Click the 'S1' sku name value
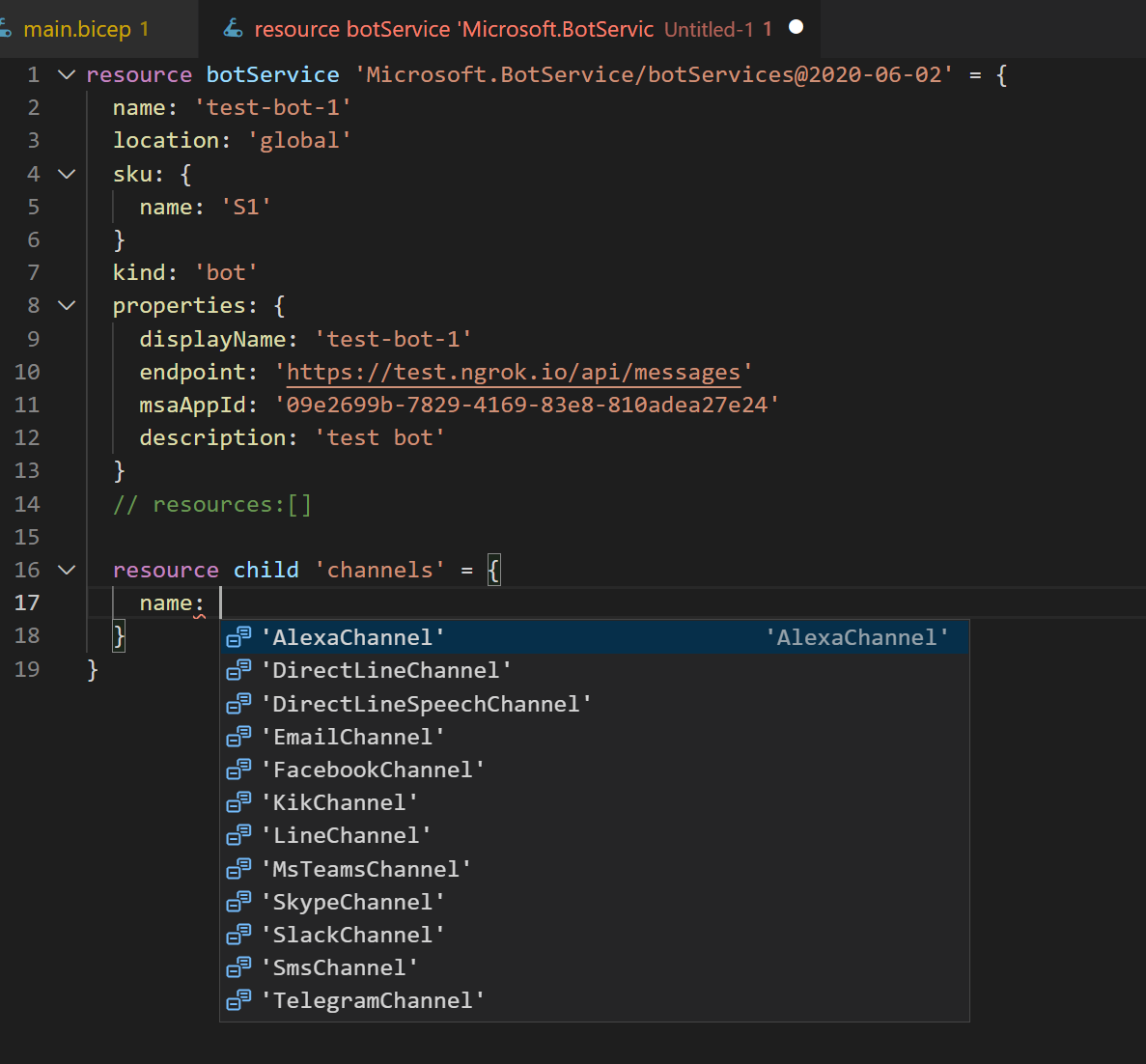The image size is (1146, 1064). coord(246,207)
